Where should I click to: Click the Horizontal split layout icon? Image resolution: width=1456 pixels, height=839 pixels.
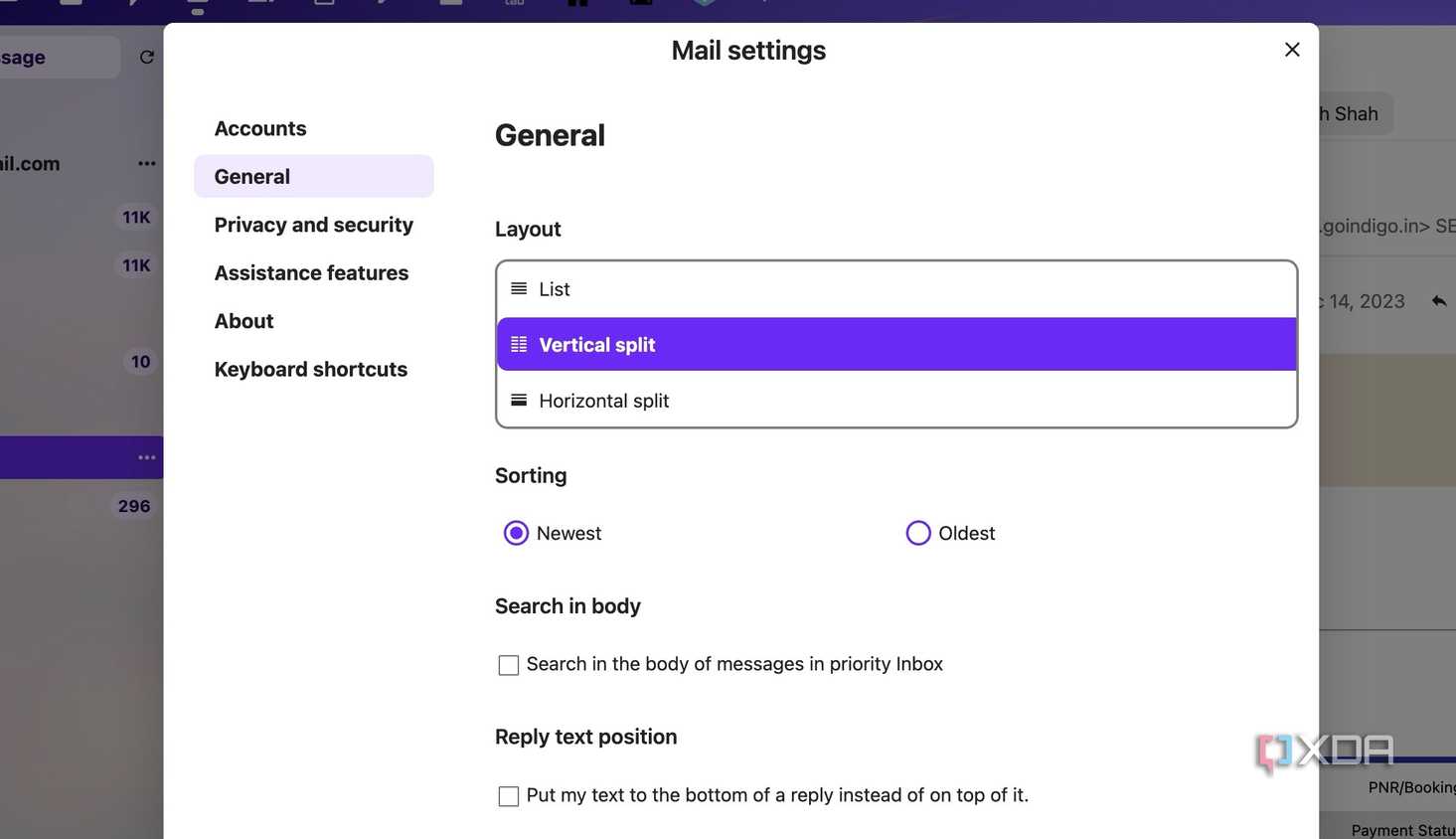519,401
